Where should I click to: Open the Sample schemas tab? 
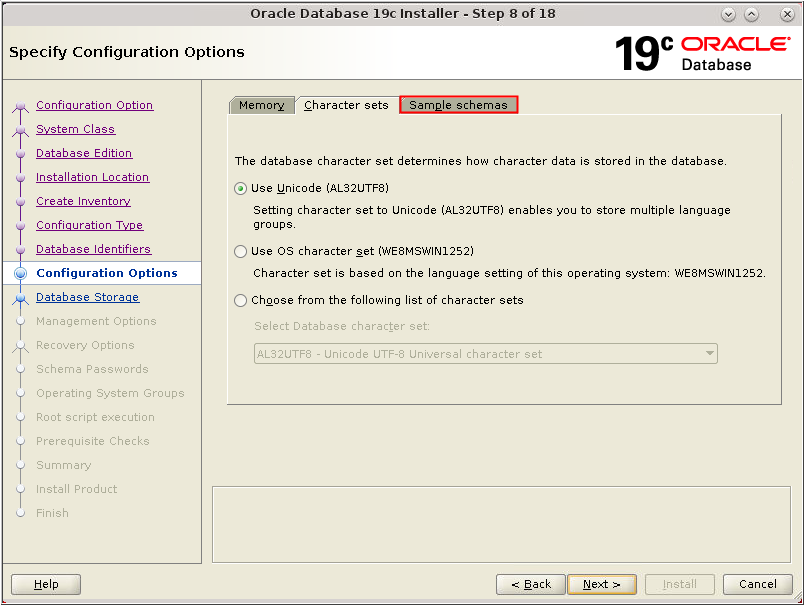coord(458,105)
